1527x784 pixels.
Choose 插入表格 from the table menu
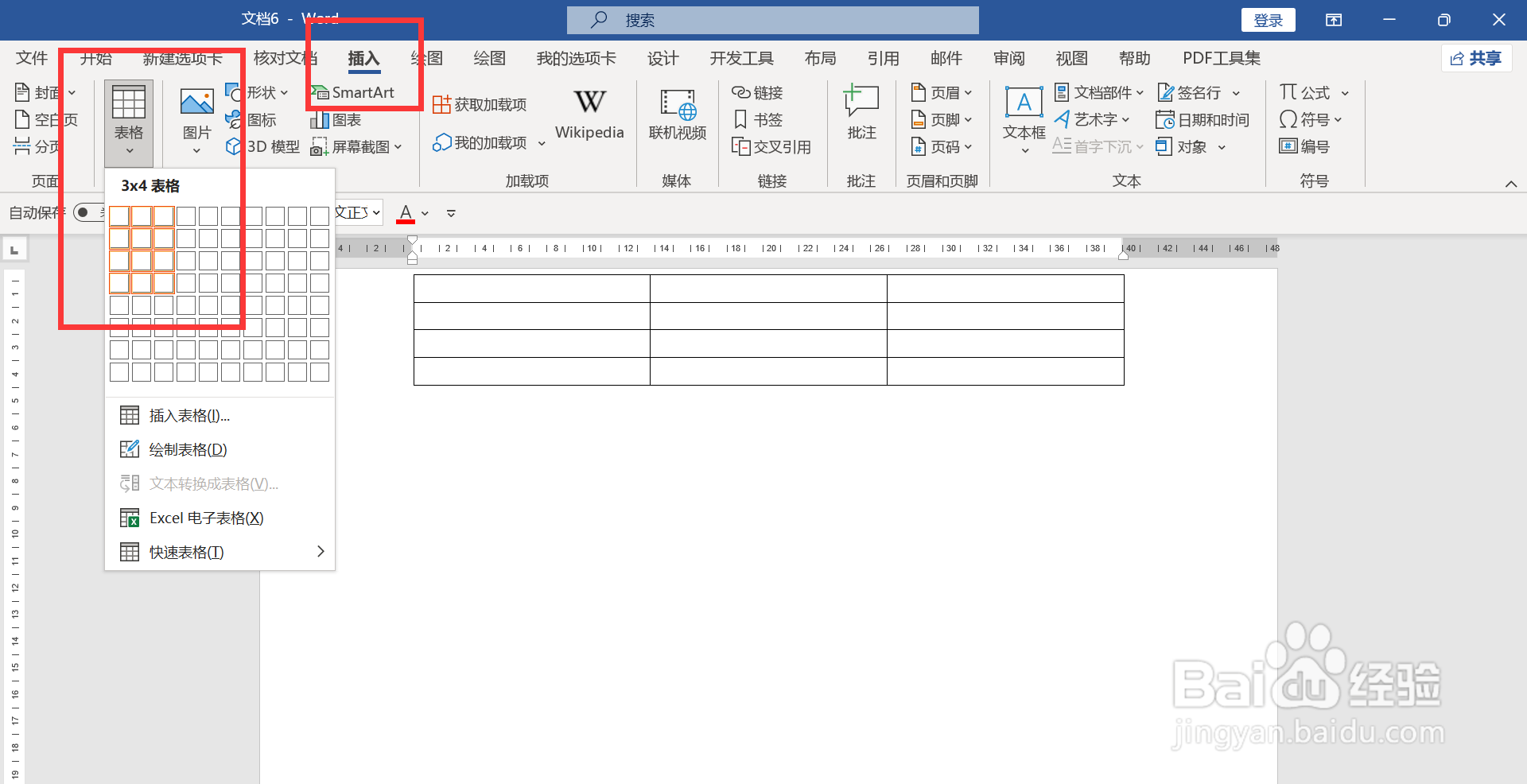pos(220,416)
